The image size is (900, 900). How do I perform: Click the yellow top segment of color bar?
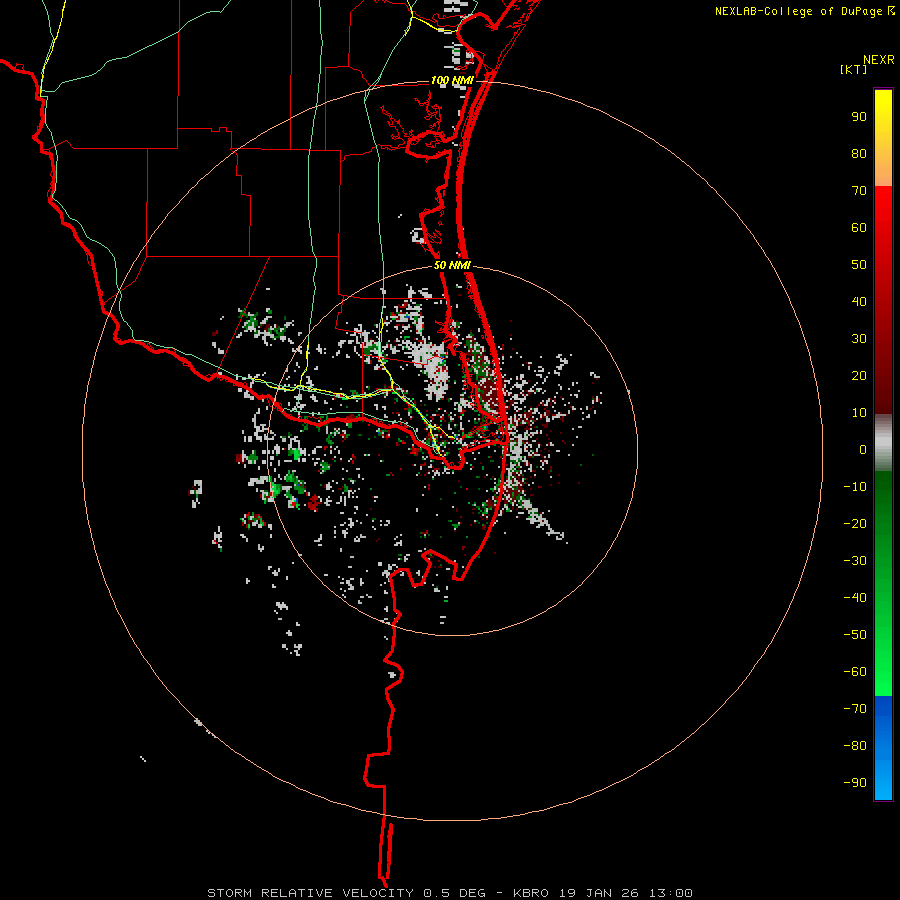tap(883, 138)
